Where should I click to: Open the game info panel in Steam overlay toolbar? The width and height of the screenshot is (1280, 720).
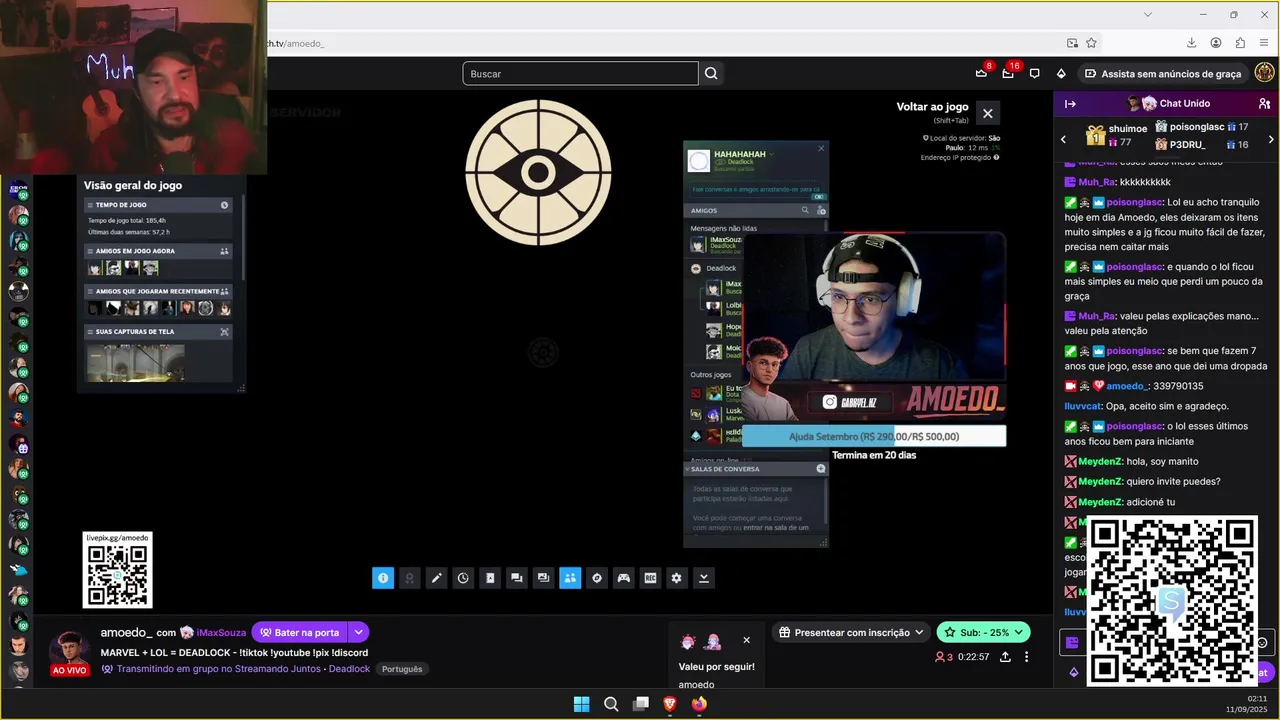383,578
